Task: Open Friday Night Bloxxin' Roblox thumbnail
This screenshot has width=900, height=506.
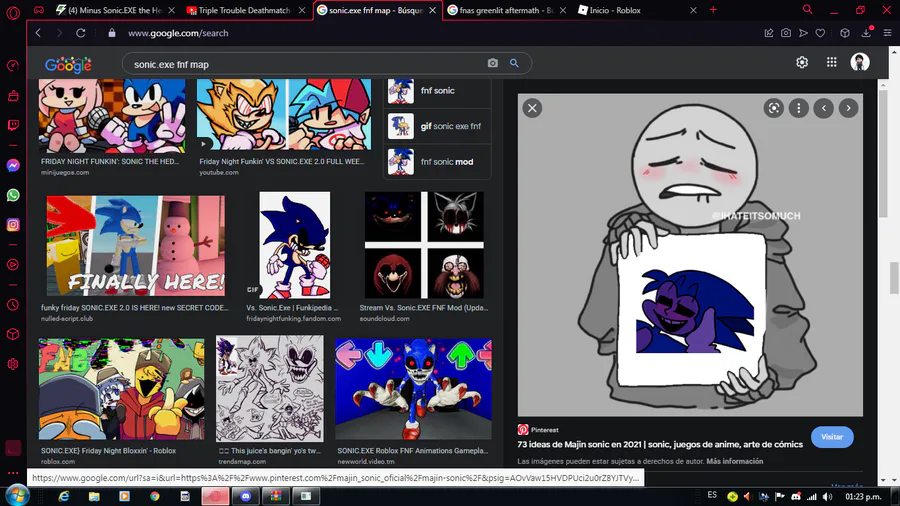Action: (x=122, y=389)
